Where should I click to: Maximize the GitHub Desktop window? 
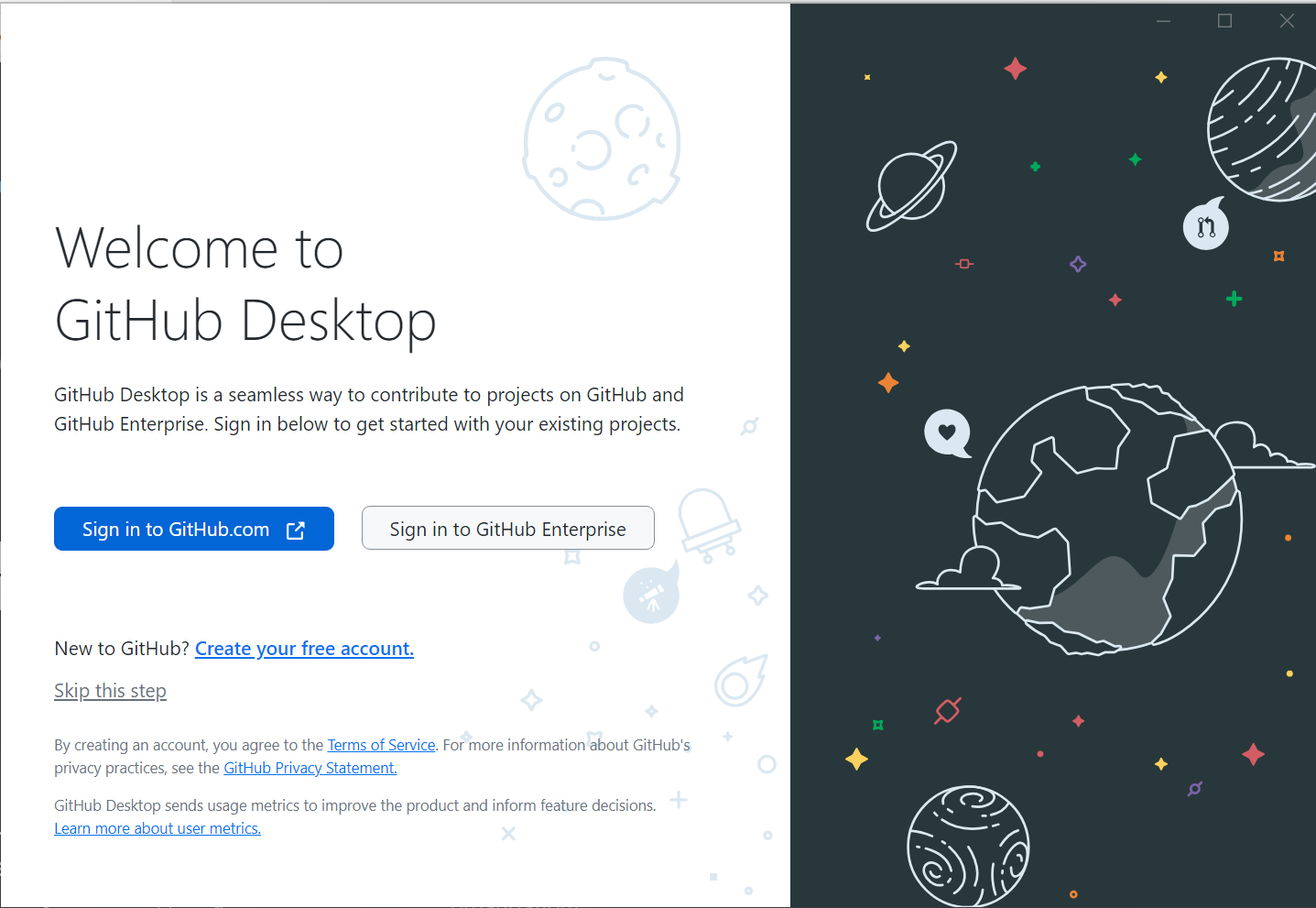[1224, 21]
